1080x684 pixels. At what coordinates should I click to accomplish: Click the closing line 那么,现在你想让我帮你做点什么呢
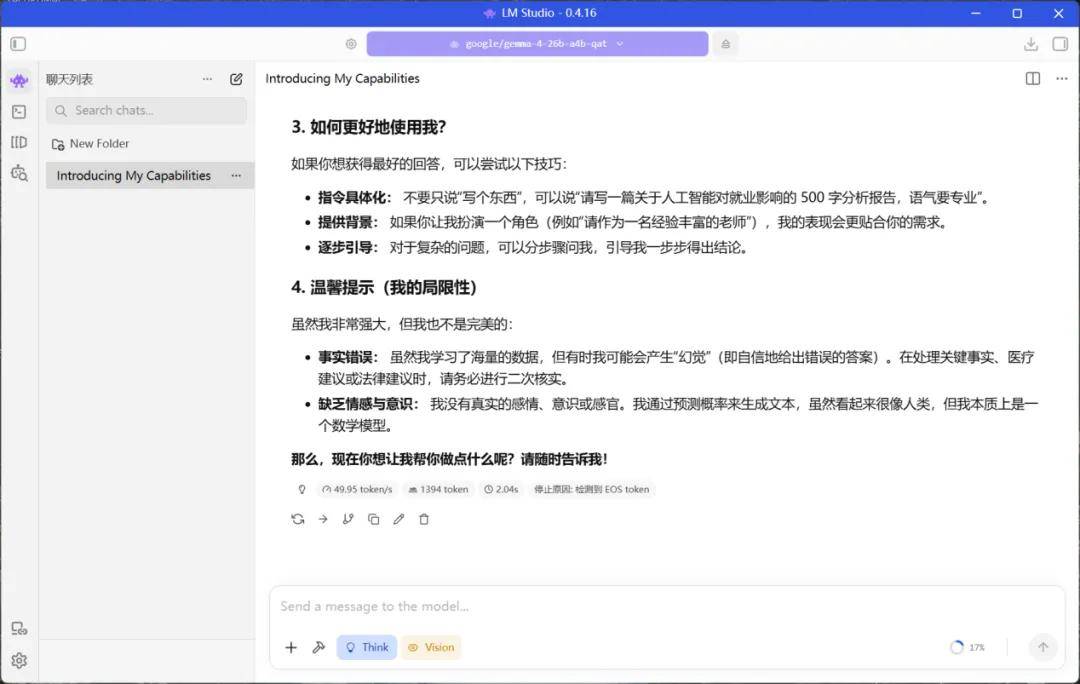449,459
